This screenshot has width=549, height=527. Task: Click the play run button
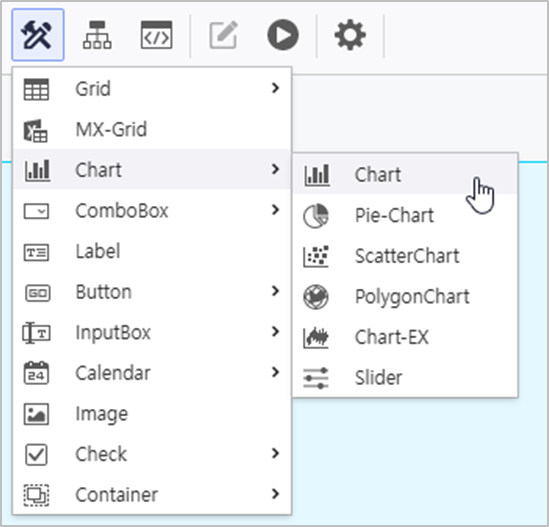283,35
